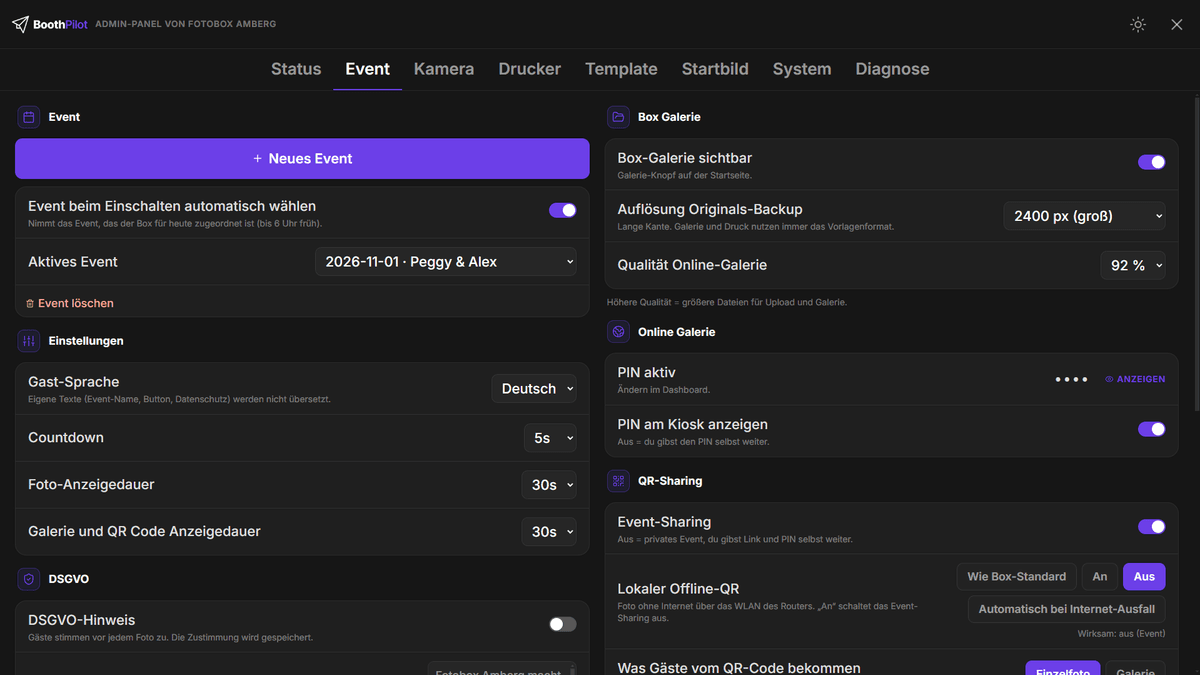The image size is (1200, 675).
Task: Click the 'Was Gäste vom QR-Code bekommen' label
Action: (x=739, y=668)
